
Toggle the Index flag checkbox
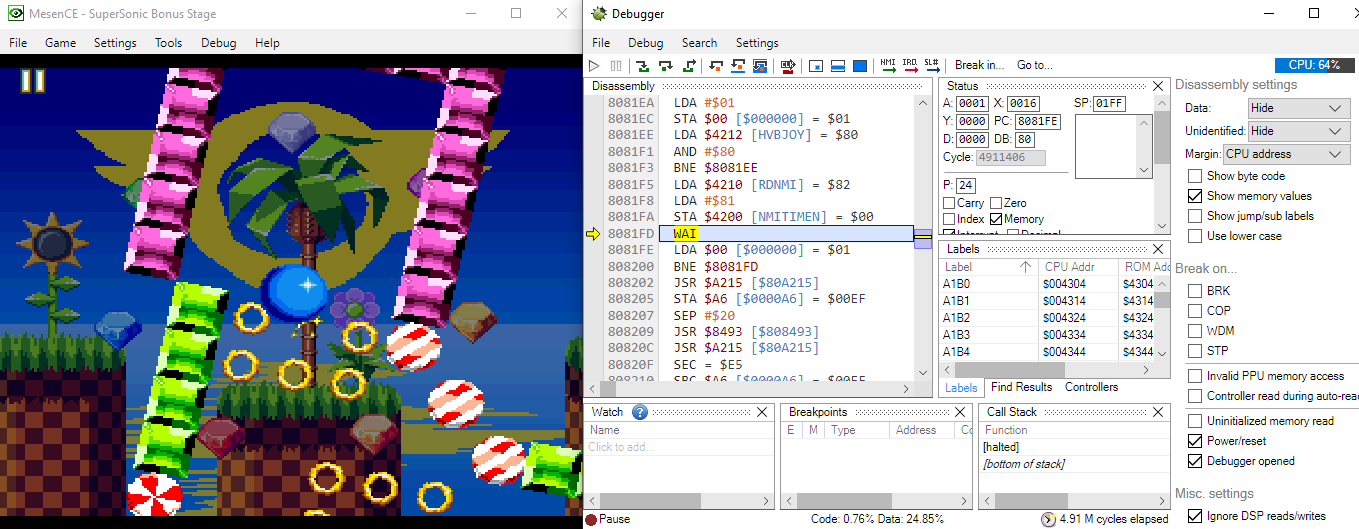click(x=949, y=219)
